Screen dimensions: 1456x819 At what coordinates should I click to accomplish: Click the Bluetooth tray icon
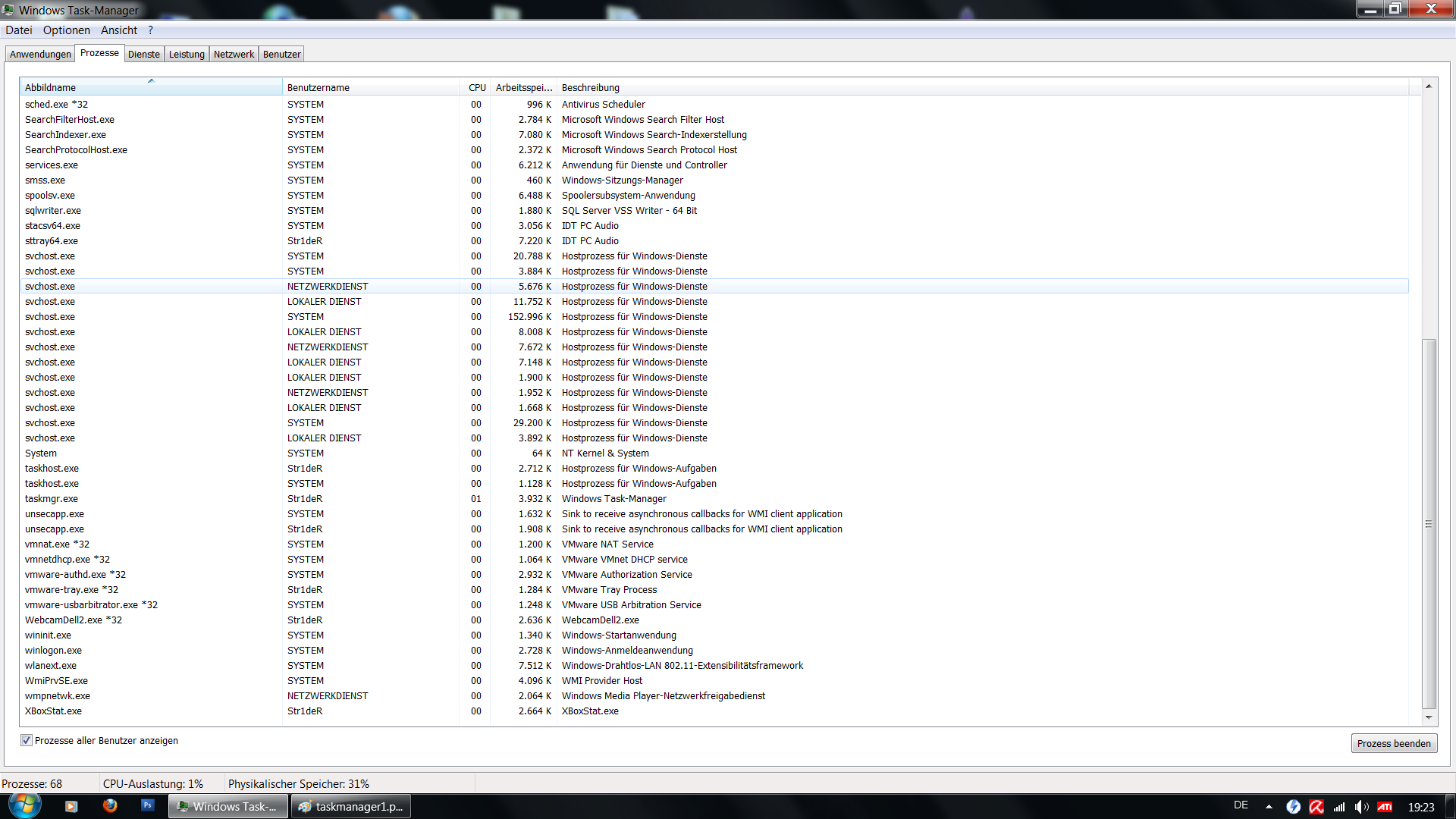(1294, 807)
